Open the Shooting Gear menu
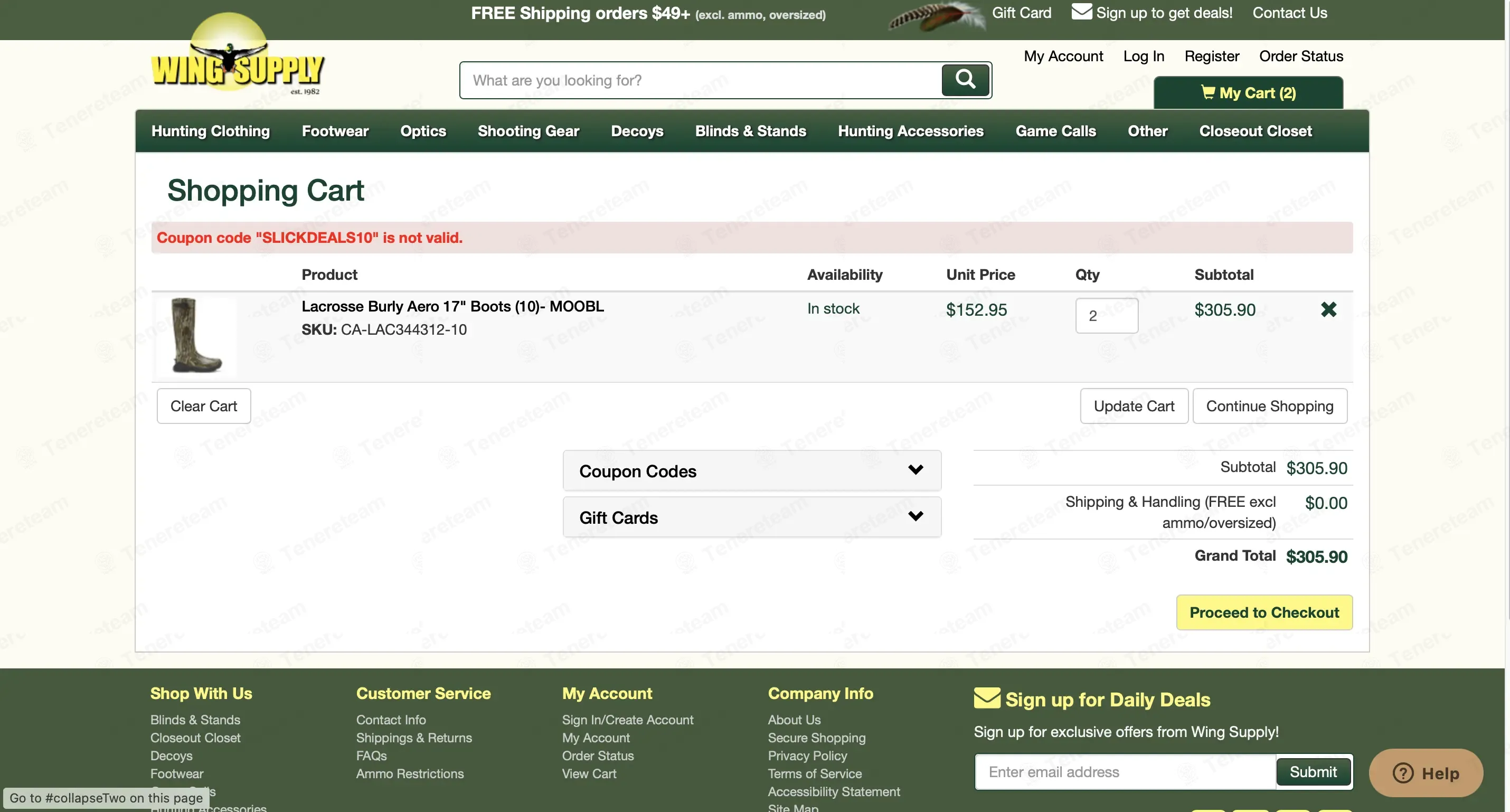The image size is (1510, 812). (x=528, y=131)
